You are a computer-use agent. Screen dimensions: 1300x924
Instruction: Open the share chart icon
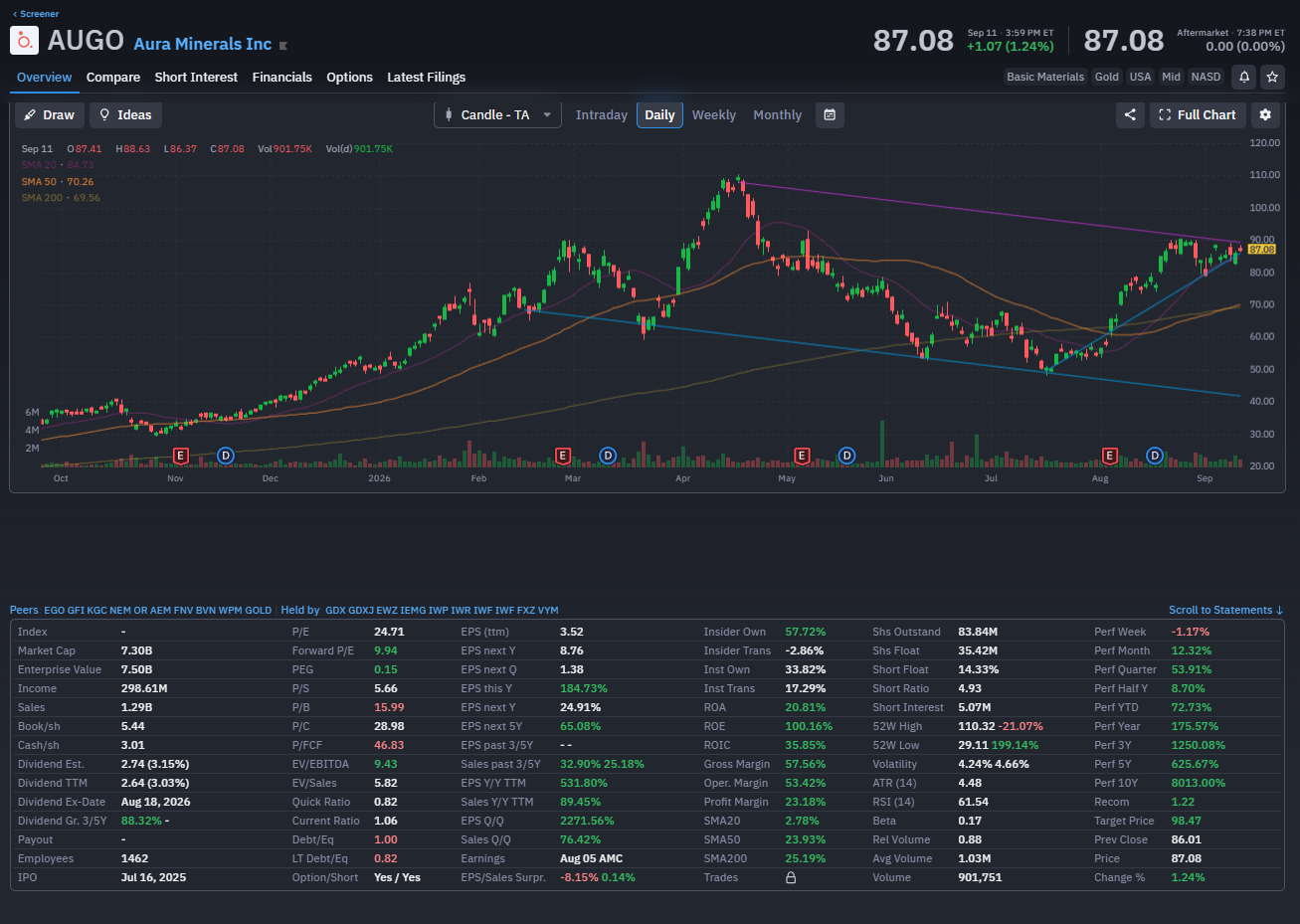coord(1130,114)
